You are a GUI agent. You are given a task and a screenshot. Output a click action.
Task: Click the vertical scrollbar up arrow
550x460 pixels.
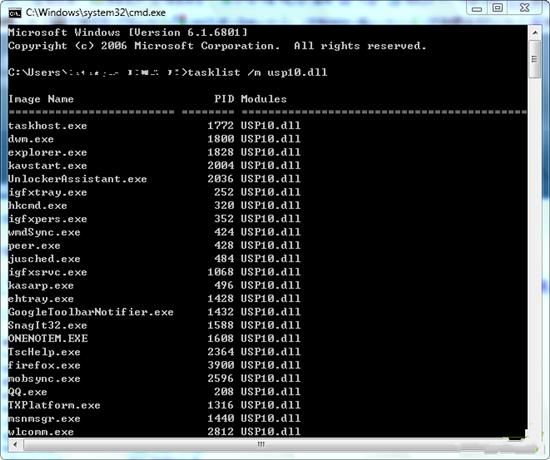[535, 33]
